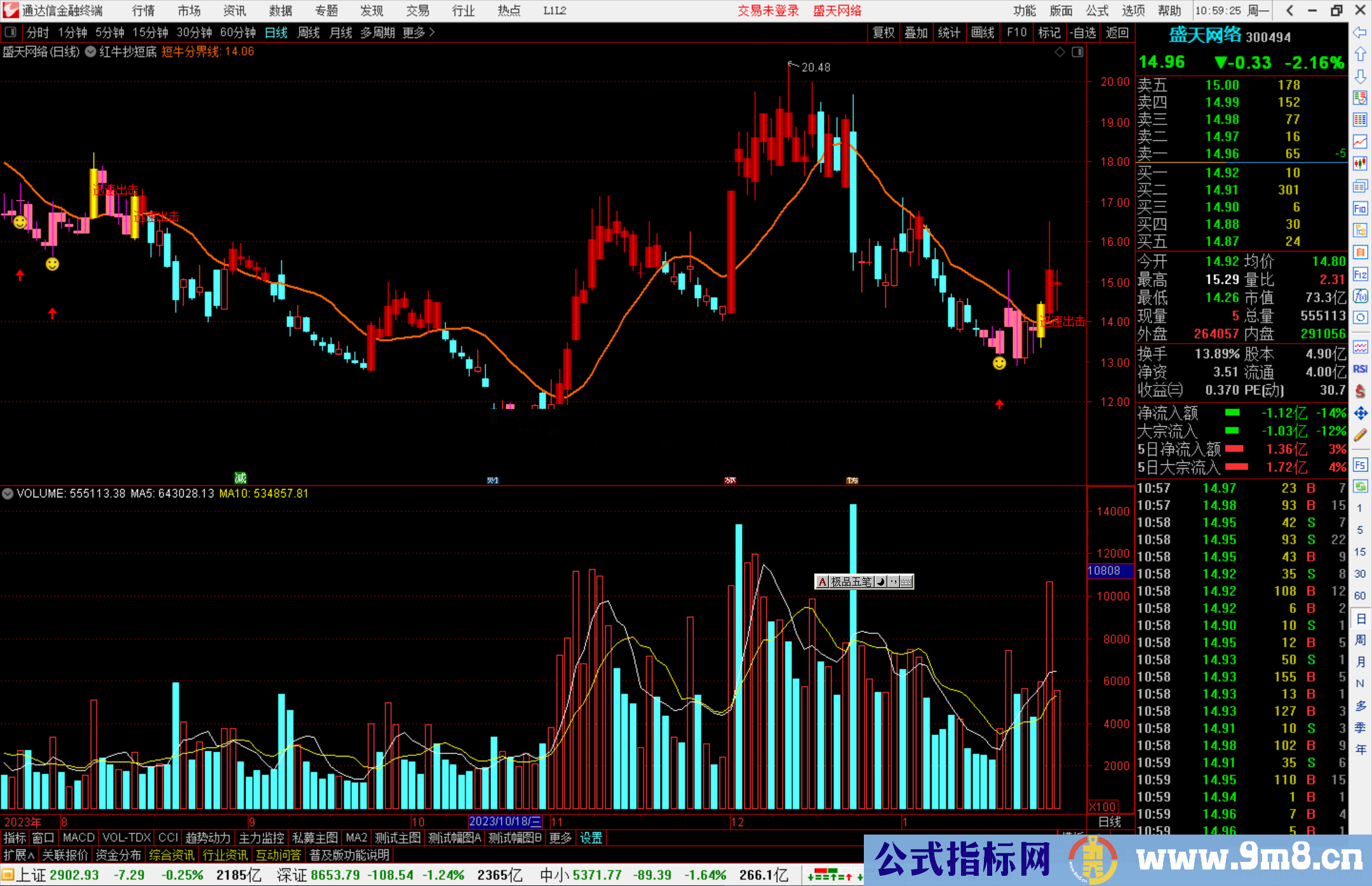Click the RSI indicator sidebar icon
Screen dimensions: 1372x886
(x=1360, y=369)
